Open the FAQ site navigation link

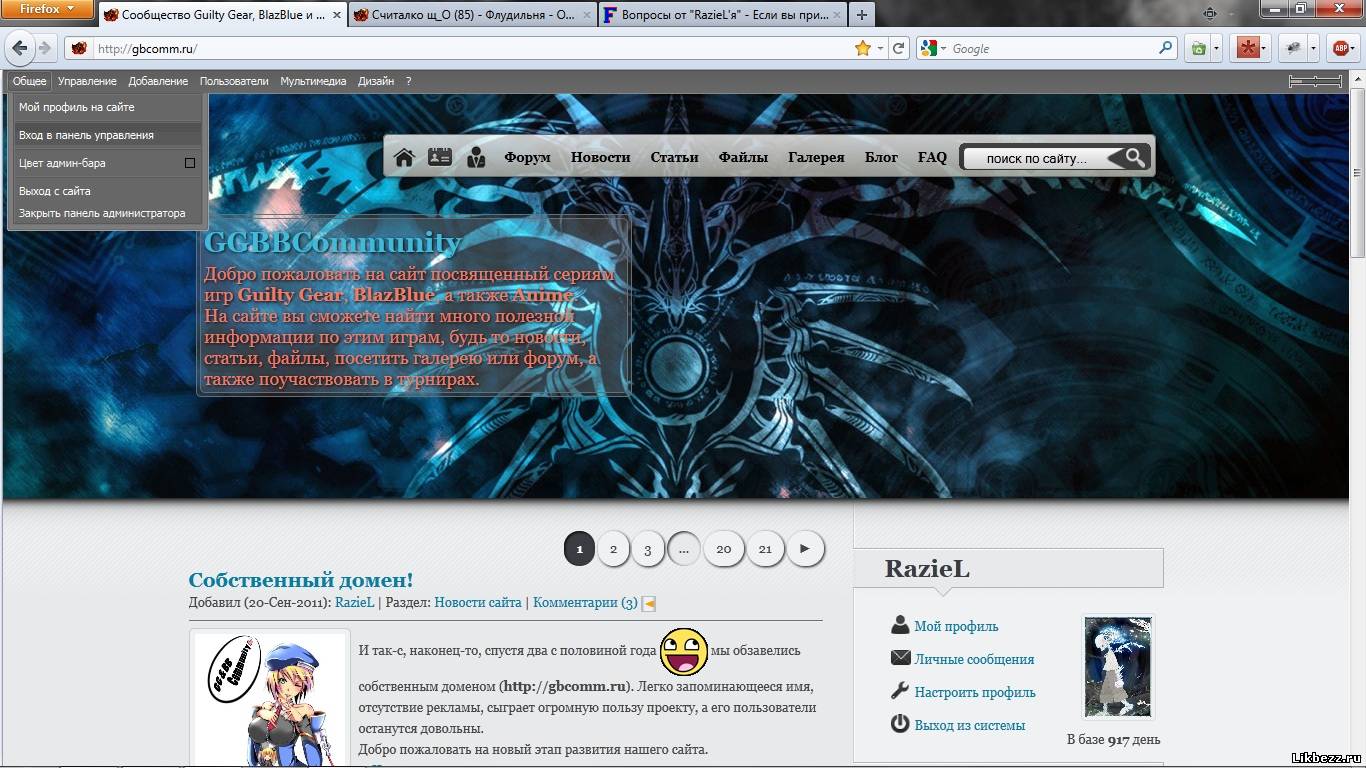click(x=932, y=157)
